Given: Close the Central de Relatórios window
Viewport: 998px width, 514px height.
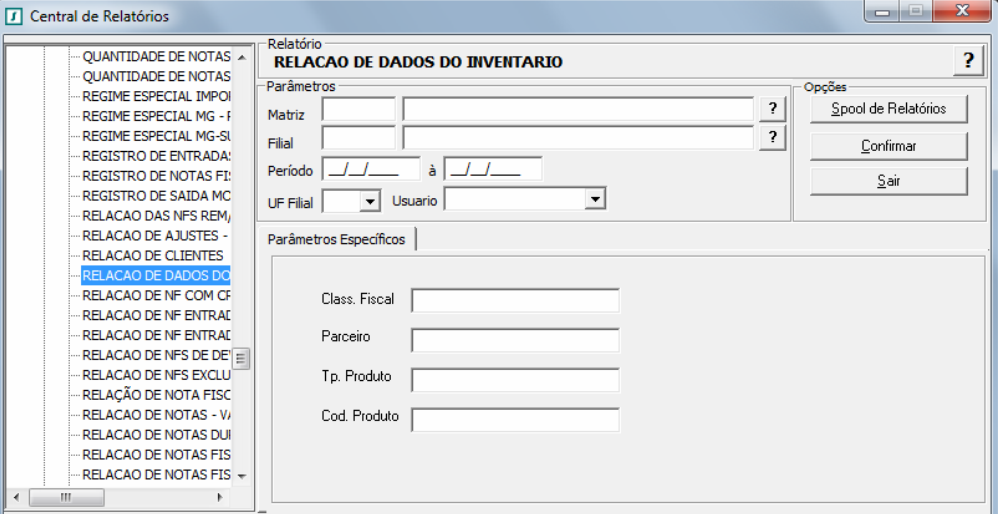Looking at the screenshot, I should click(x=962, y=12).
